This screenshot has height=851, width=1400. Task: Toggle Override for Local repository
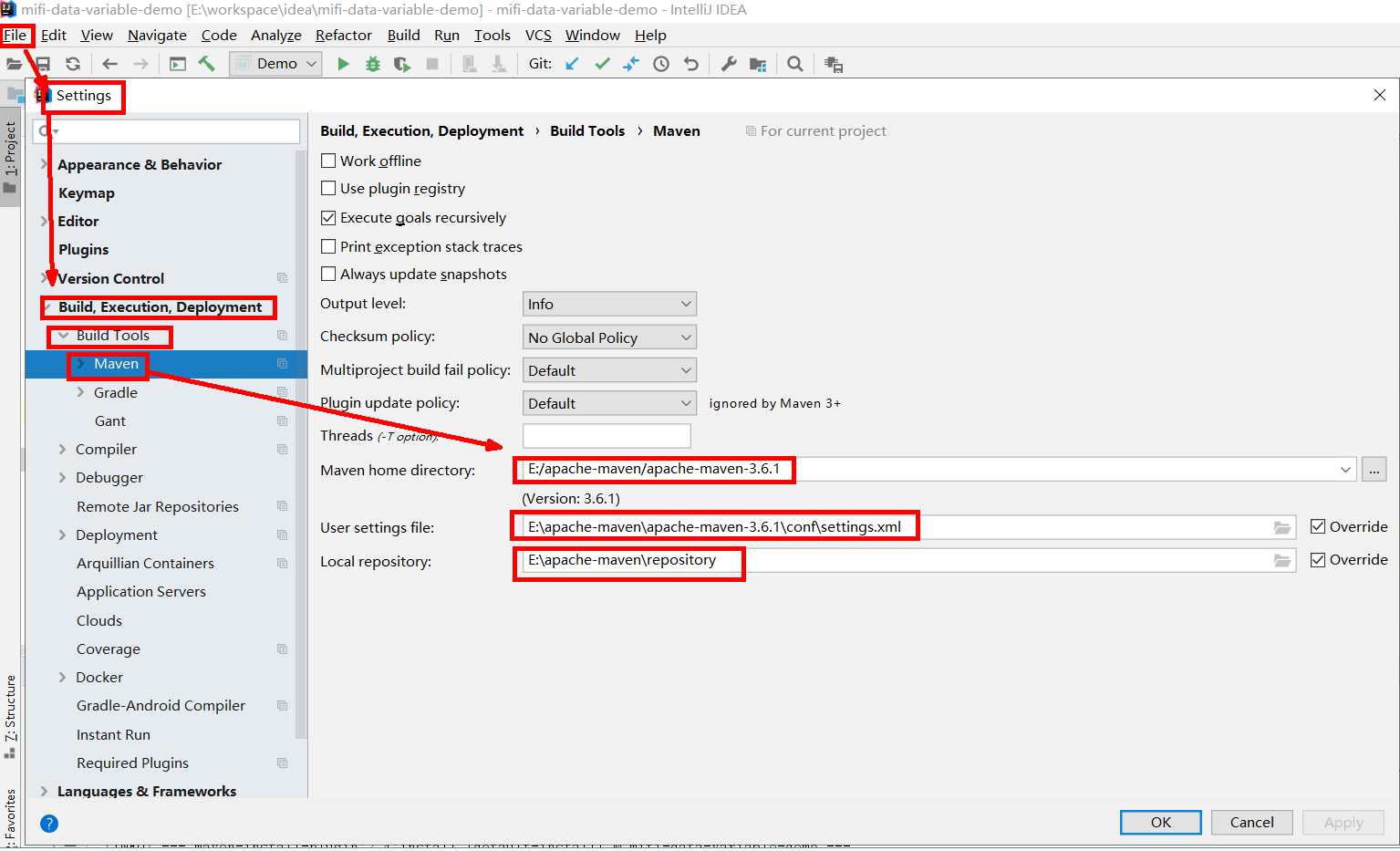click(1318, 559)
